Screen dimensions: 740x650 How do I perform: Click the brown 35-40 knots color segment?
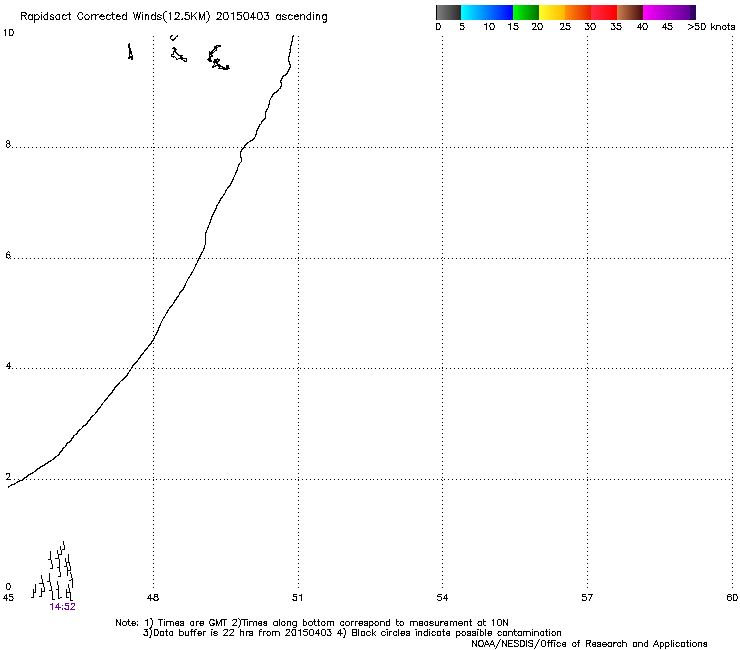tap(630, 12)
